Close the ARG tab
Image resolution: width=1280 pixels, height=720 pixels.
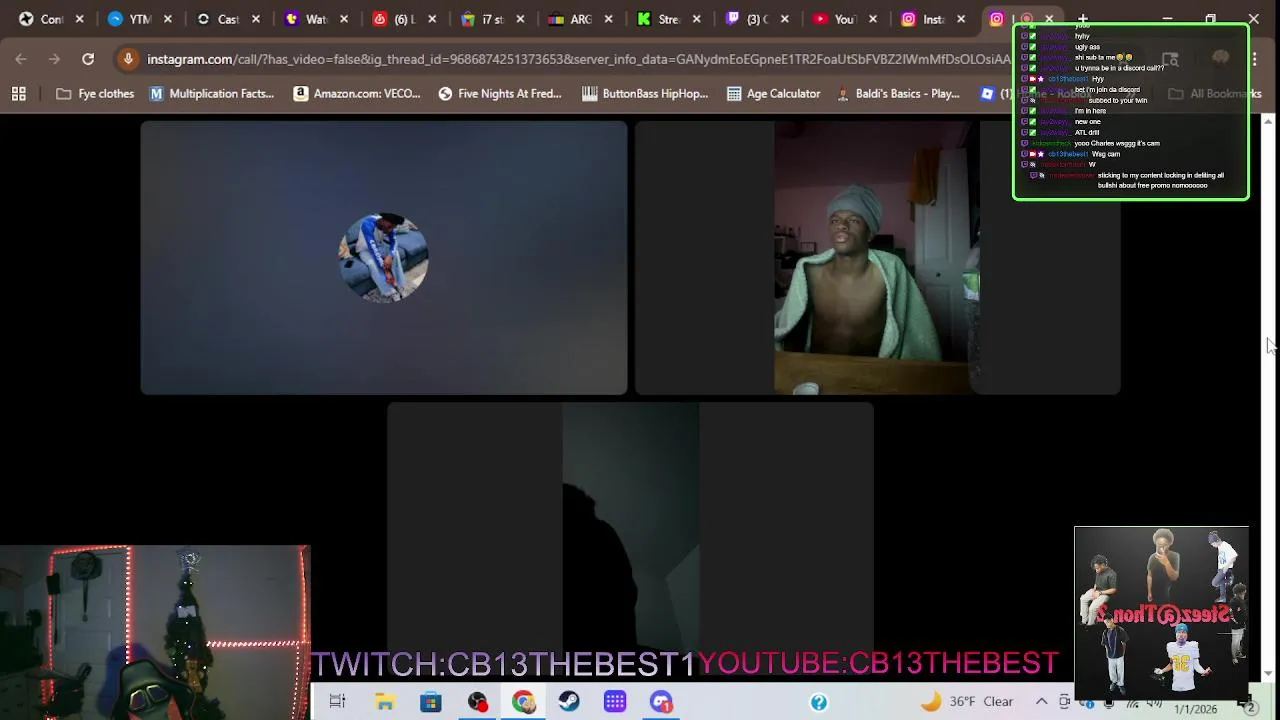click(x=608, y=19)
